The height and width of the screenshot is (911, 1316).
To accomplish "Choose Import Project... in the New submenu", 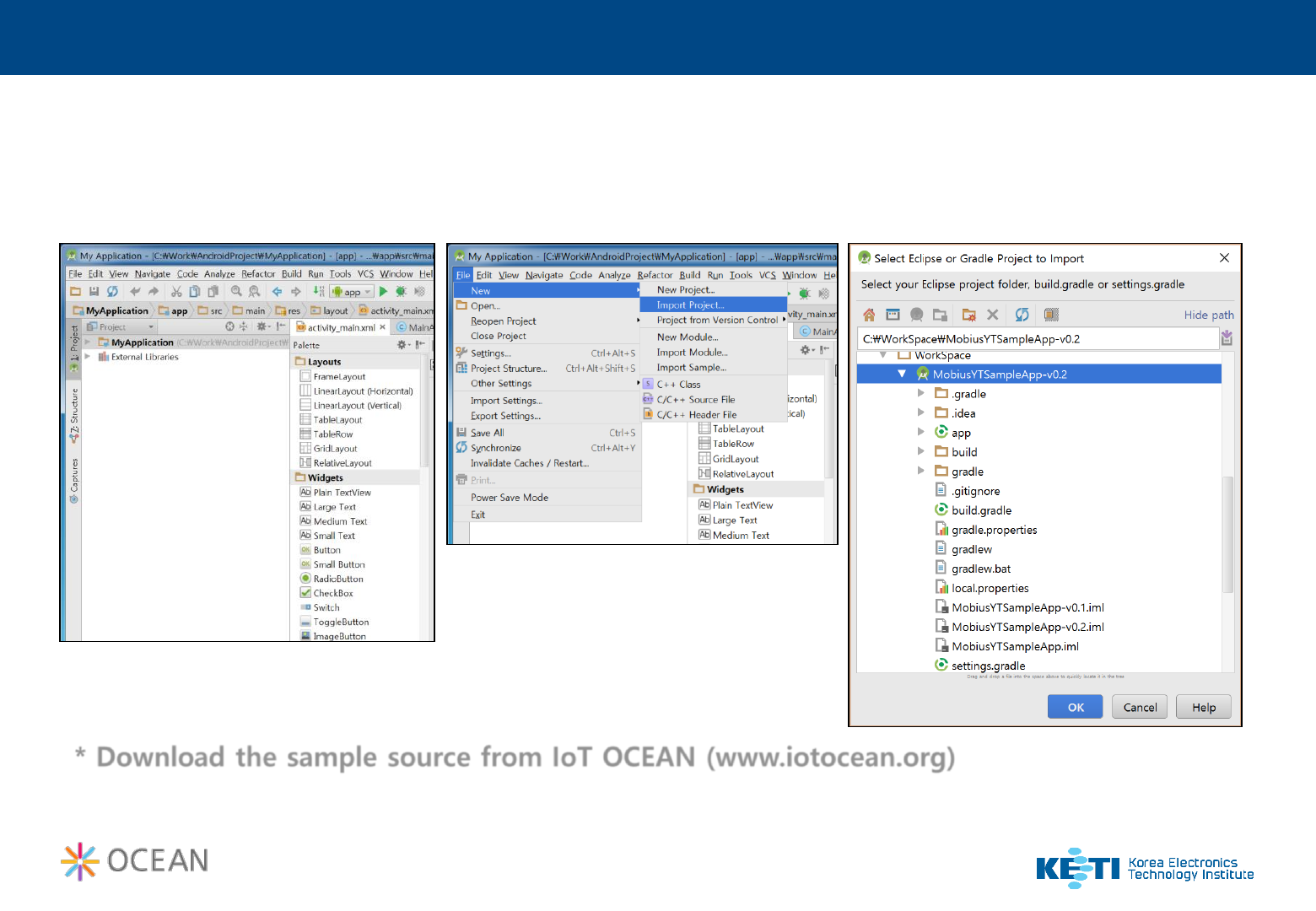I will coord(715,305).
